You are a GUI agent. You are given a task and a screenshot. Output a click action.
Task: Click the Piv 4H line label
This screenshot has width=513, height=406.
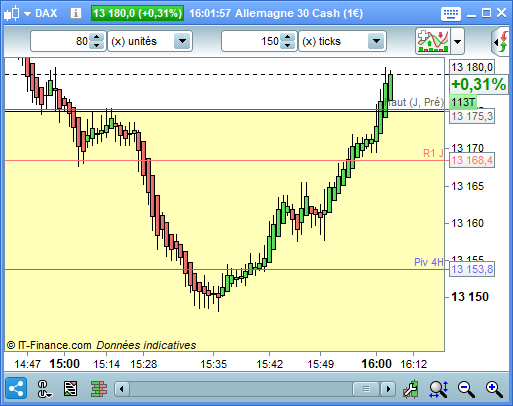(x=429, y=262)
